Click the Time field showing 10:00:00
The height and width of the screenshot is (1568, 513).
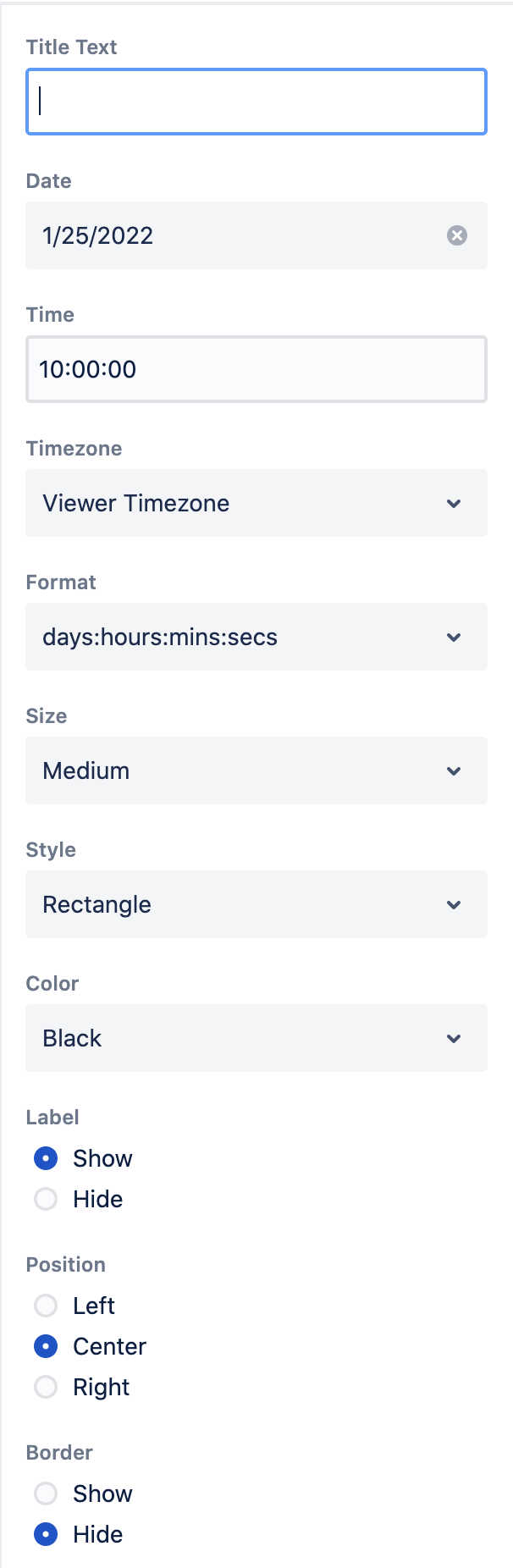click(x=256, y=369)
